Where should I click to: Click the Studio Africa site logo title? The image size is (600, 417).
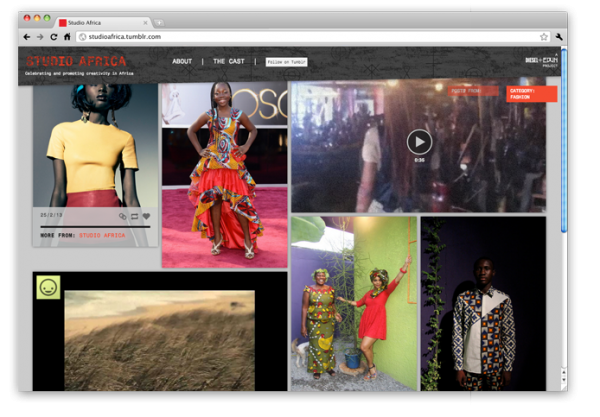point(77,61)
